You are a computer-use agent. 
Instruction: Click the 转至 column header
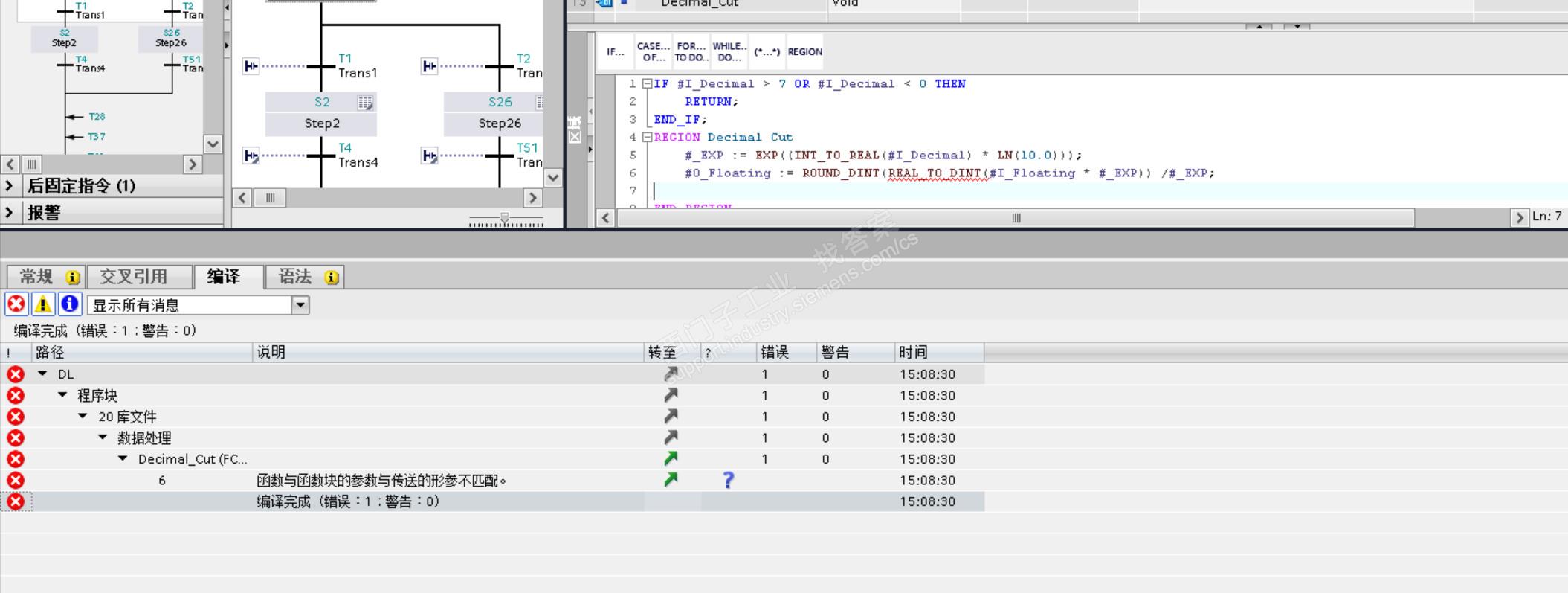click(x=672, y=353)
